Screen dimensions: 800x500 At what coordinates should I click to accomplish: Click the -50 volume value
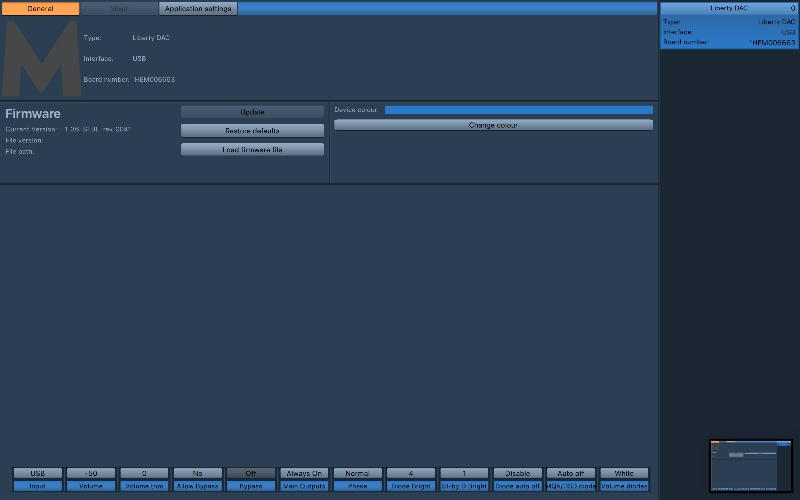(91, 473)
